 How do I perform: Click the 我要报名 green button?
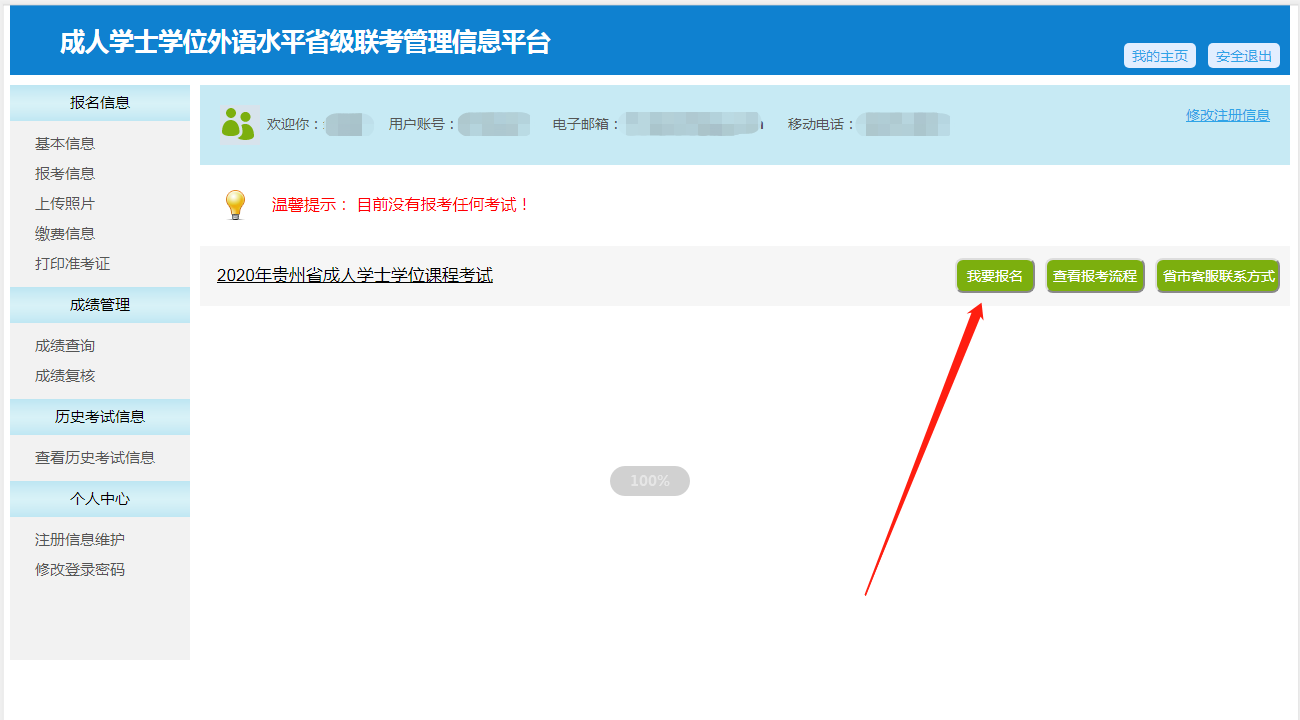(995, 276)
